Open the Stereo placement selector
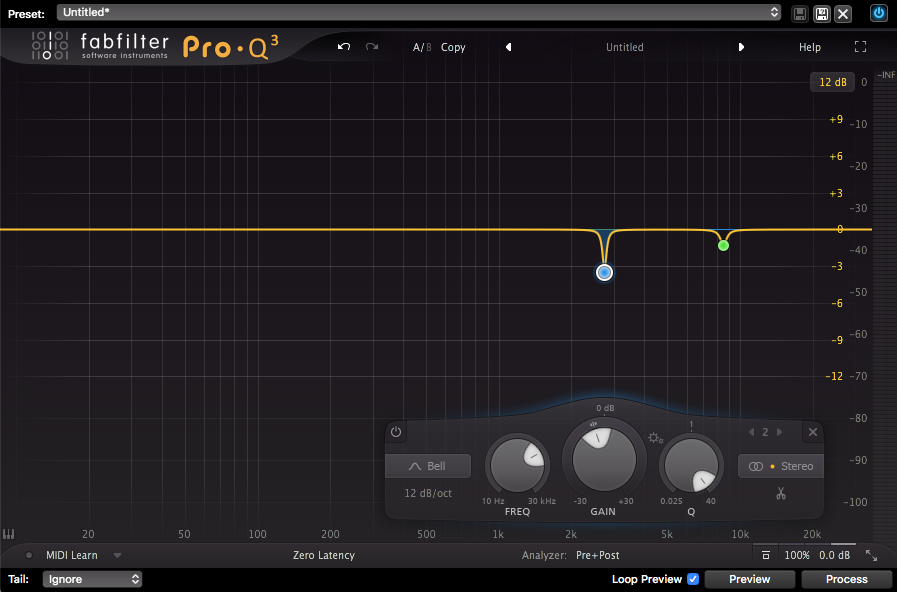This screenshot has width=897, height=592. [x=780, y=466]
